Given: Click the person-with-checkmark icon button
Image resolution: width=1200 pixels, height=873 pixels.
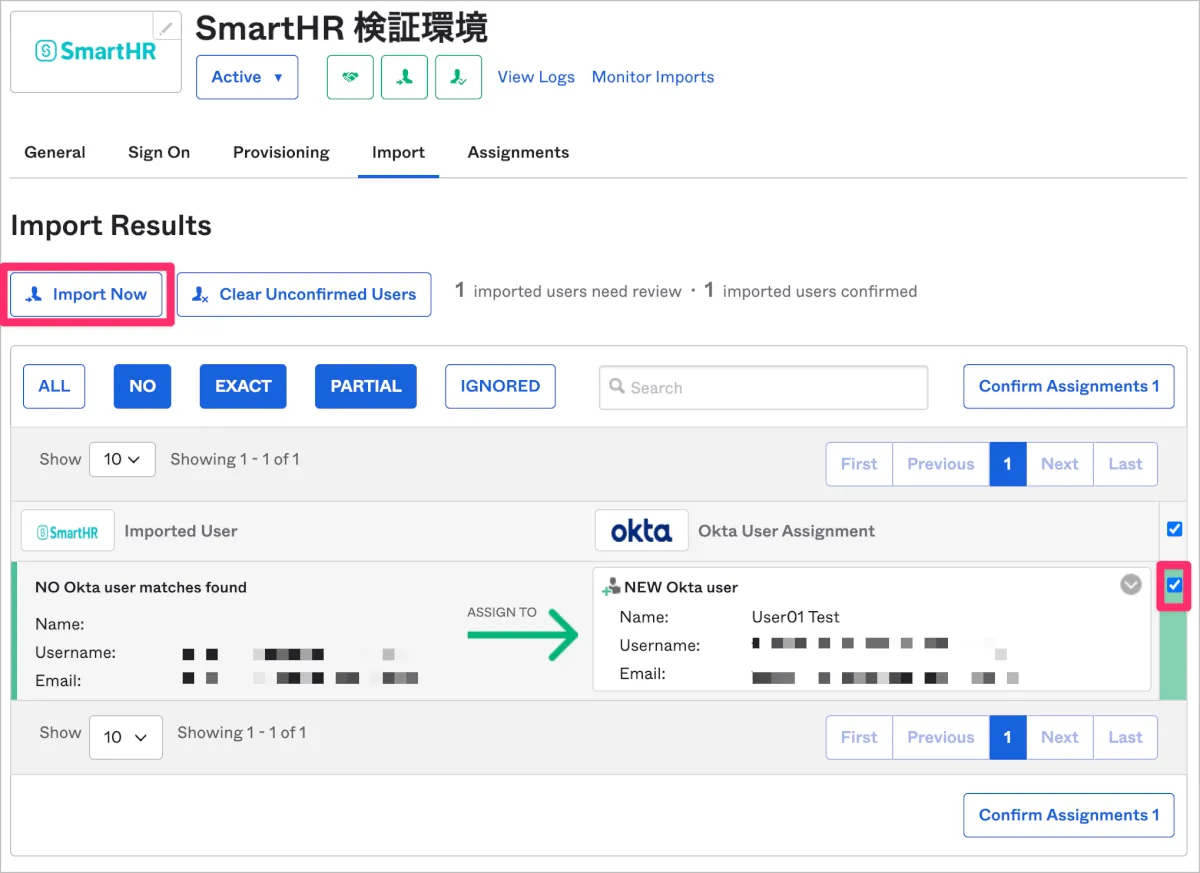Looking at the screenshot, I should [x=458, y=77].
